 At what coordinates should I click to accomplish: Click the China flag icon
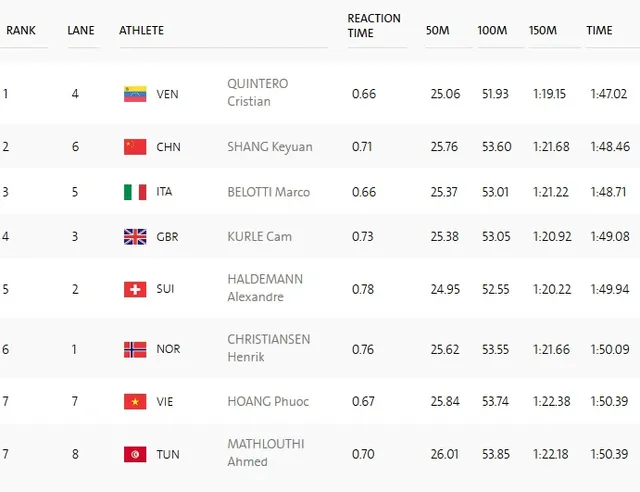click(x=135, y=147)
